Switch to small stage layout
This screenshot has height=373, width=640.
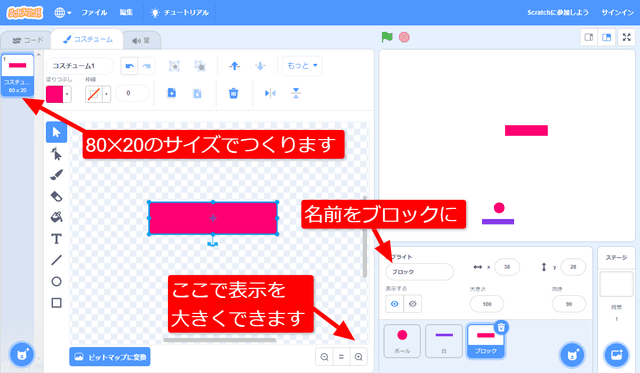point(589,37)
